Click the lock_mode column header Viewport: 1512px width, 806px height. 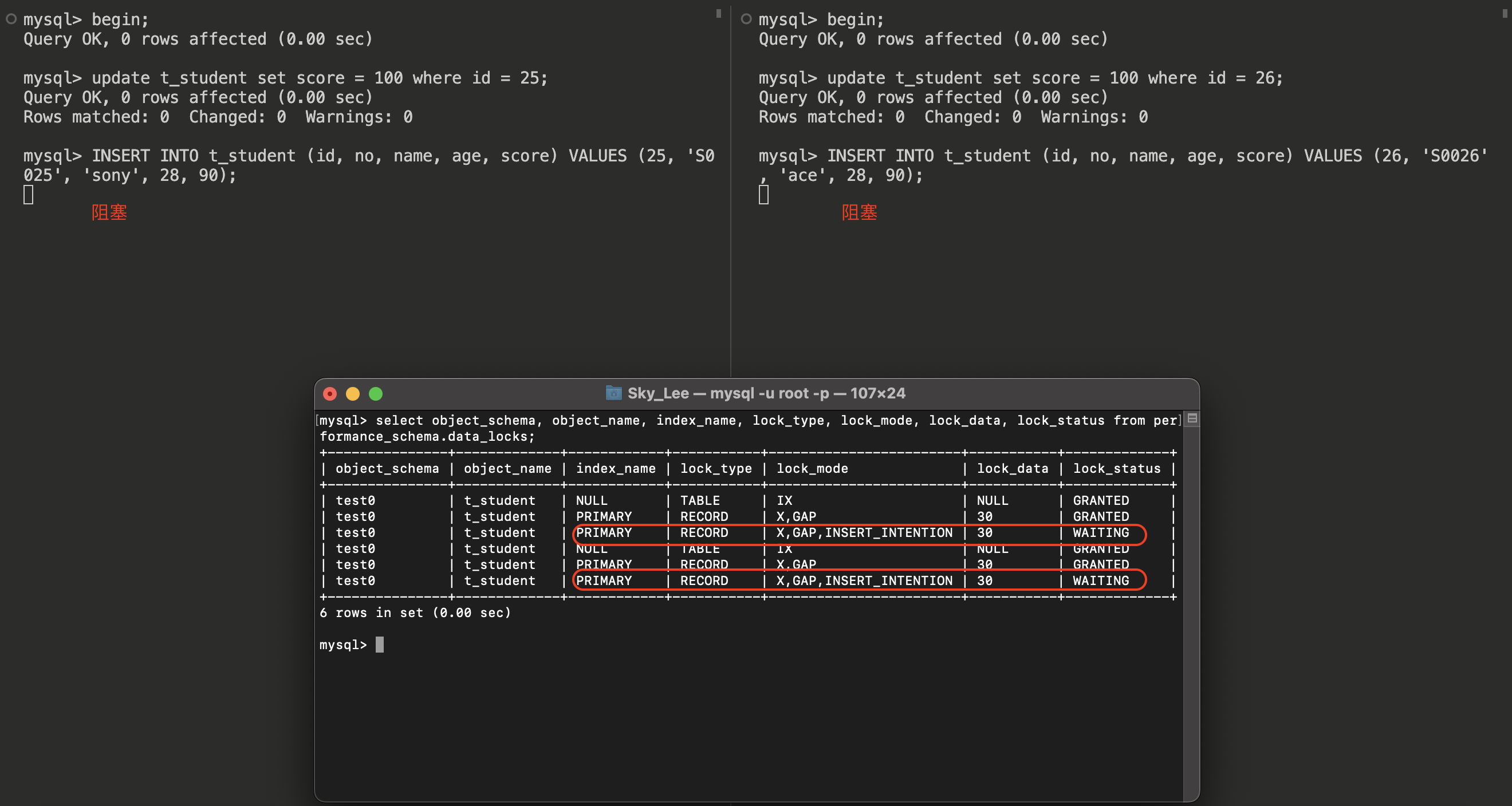coord(812,469)
